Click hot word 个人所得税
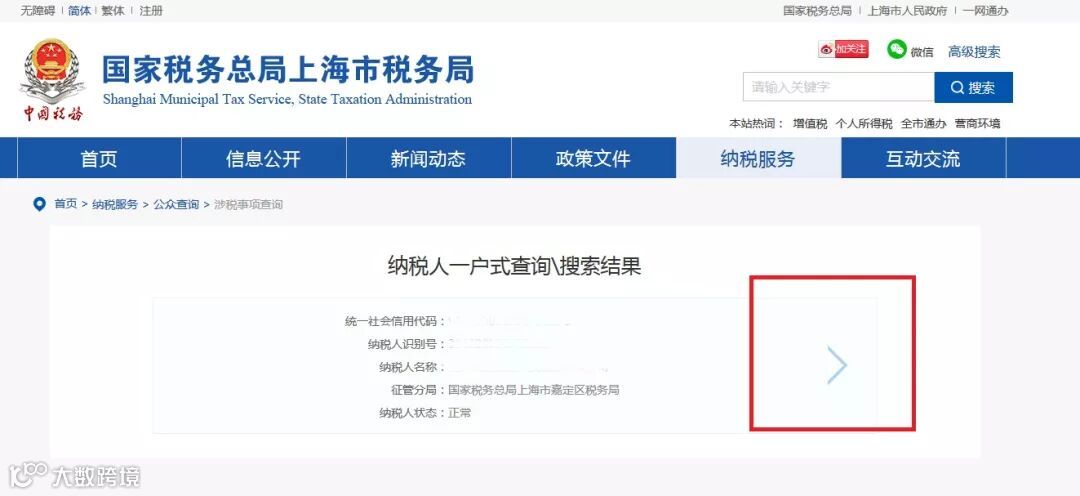1080x496 pixels. pos(864,124)
